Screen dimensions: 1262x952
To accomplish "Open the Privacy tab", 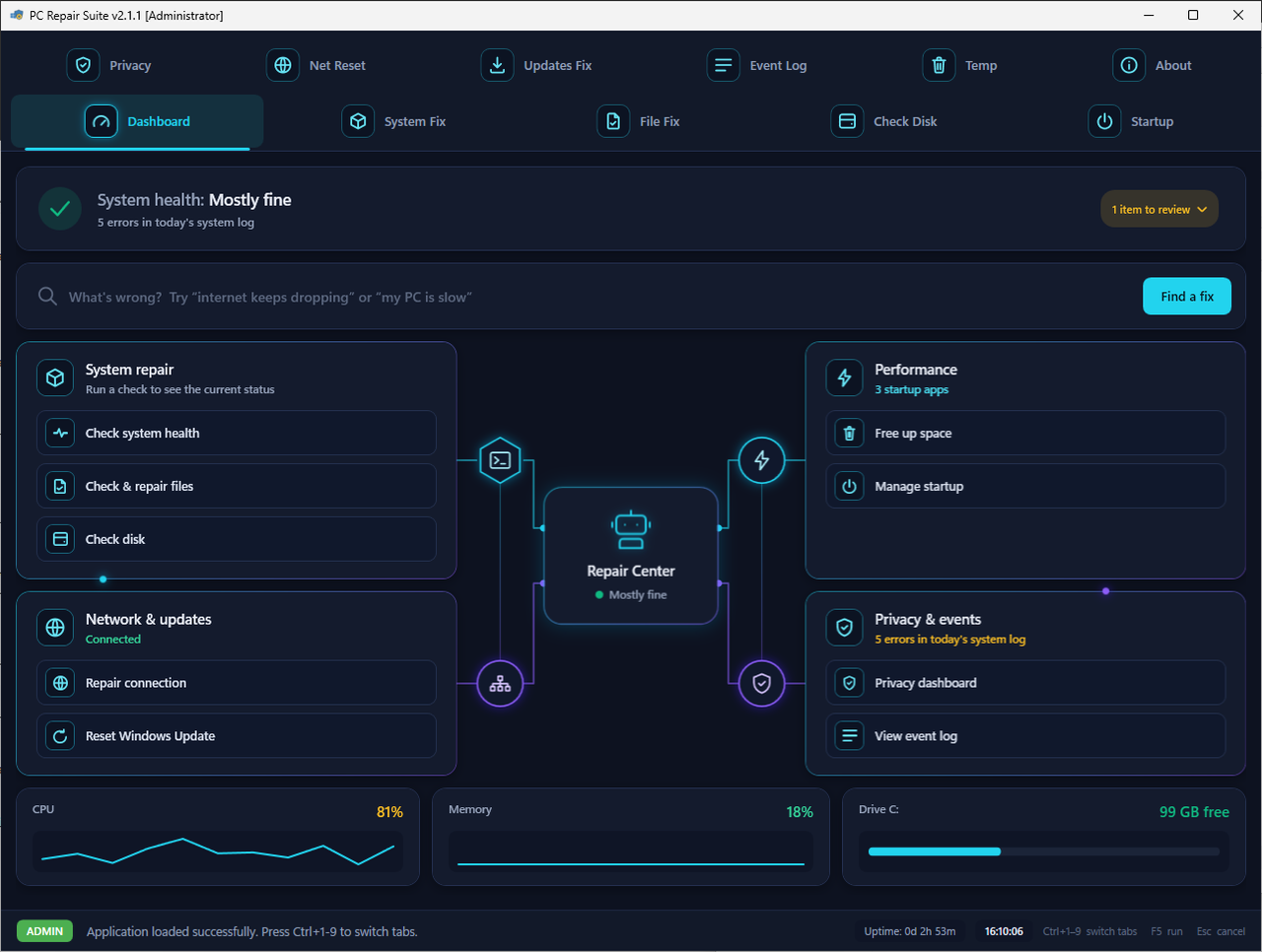I will [x=109, y=65].
